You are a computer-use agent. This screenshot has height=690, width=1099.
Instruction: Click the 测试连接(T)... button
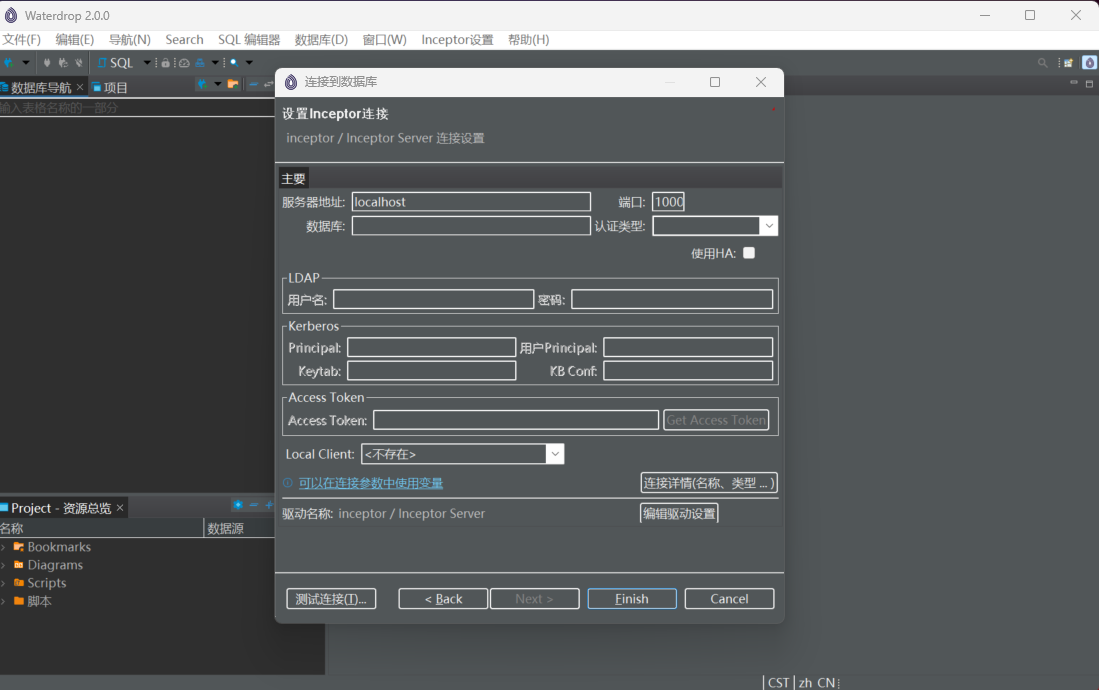point(331,599)
